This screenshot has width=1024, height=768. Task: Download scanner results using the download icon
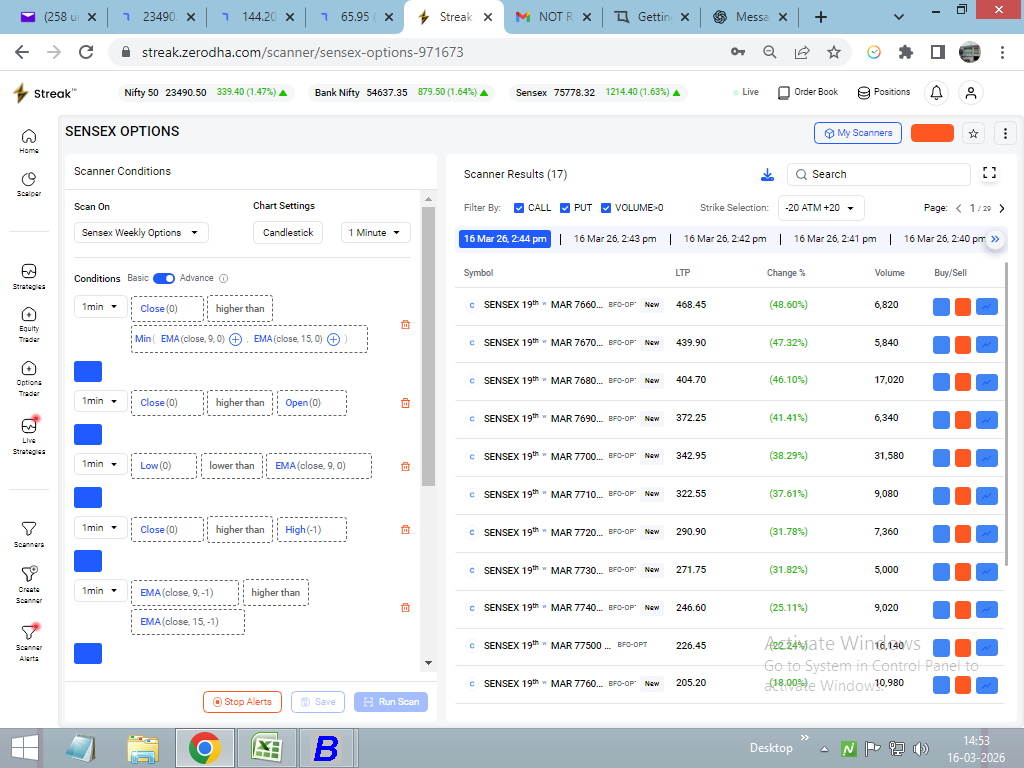(767, 175)
